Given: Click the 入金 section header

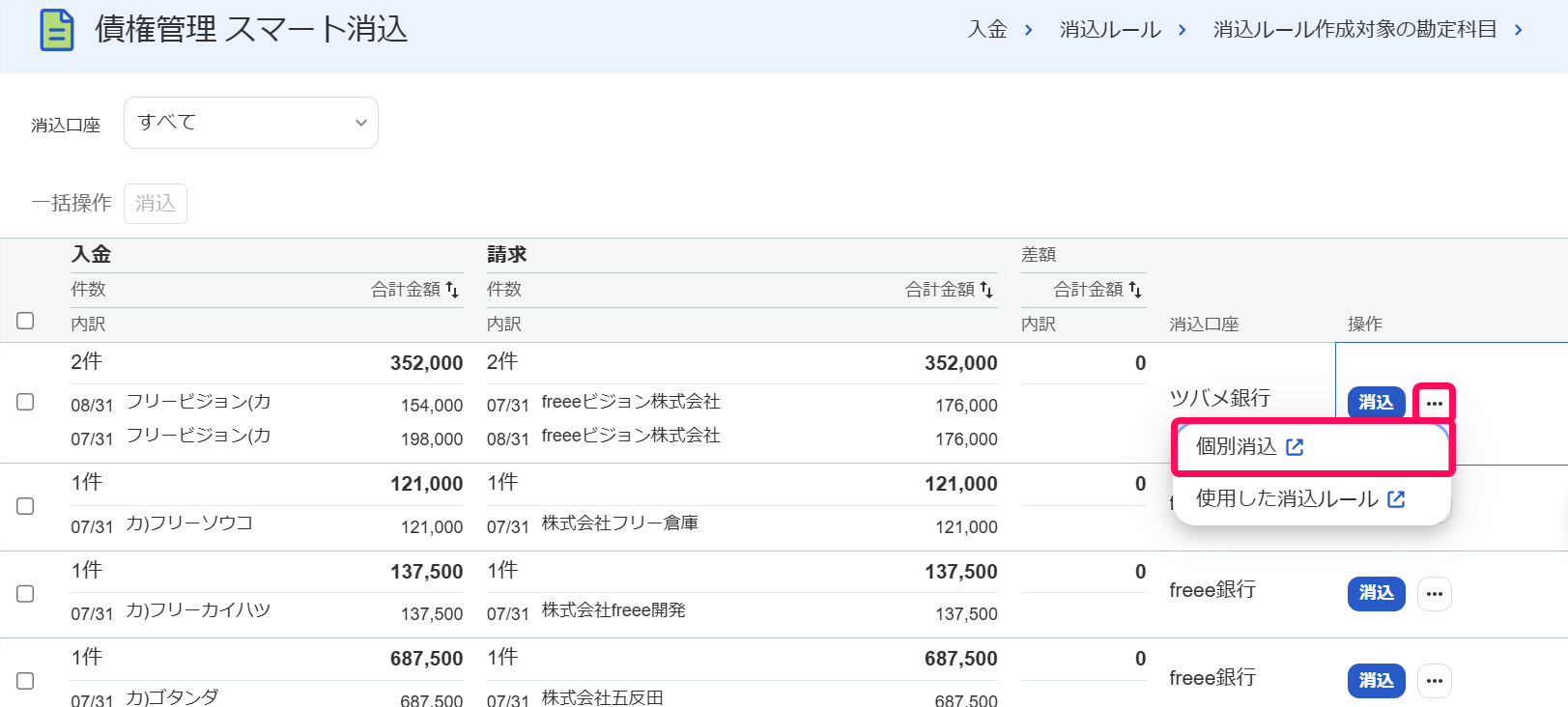Looking at the screenshot, I should point(92,254).
